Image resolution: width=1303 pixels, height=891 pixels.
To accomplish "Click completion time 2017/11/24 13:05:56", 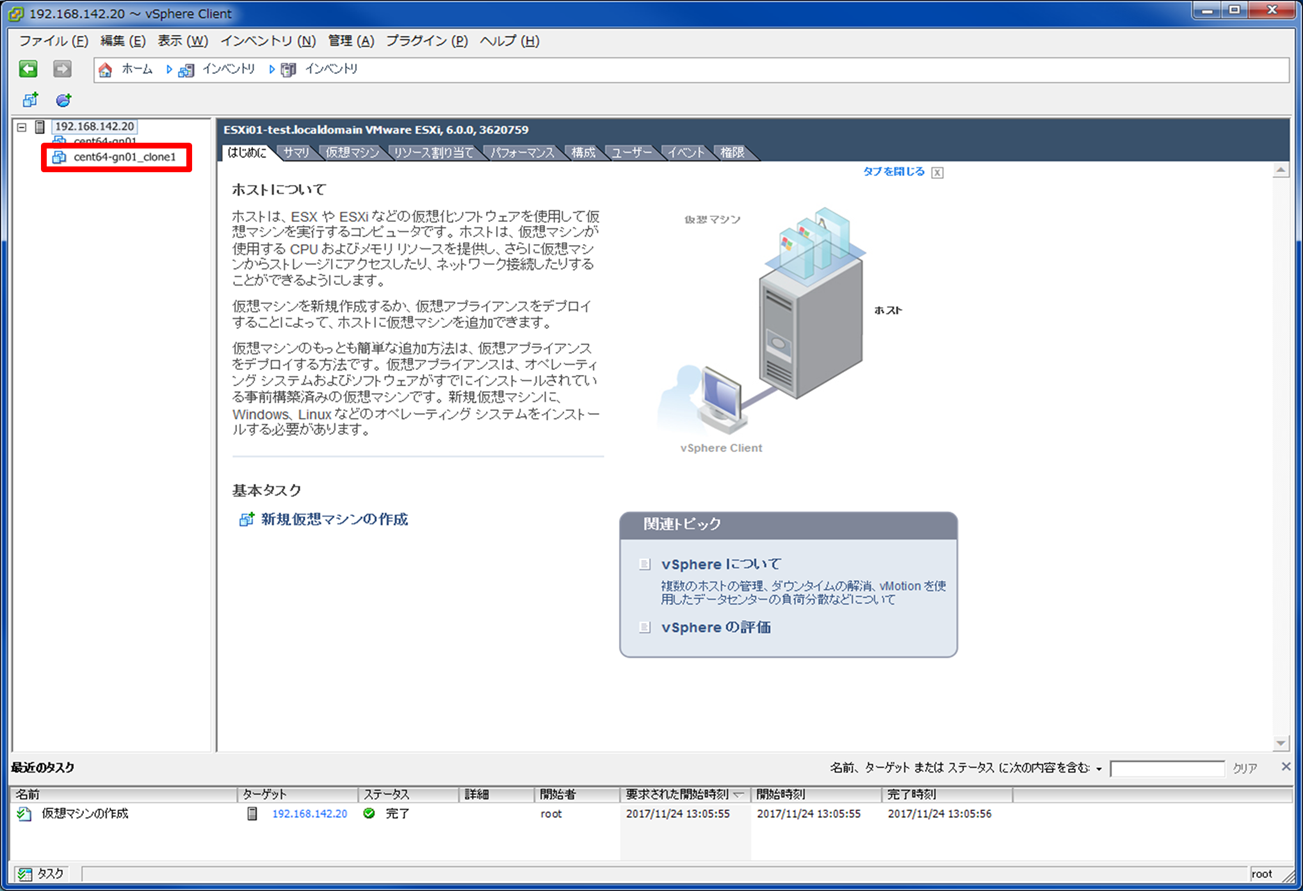I will (939, 814).
